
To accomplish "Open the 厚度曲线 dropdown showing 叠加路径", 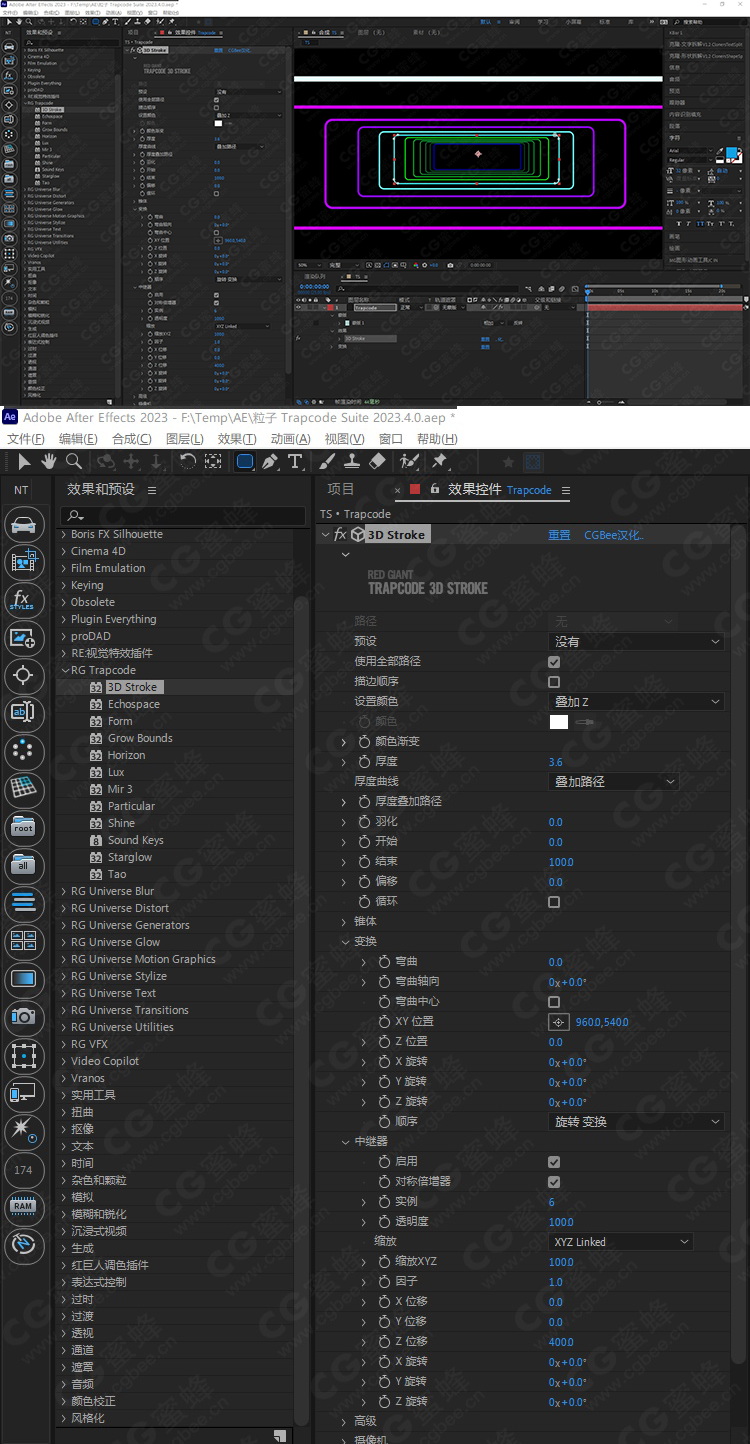I will pos(614,782).
